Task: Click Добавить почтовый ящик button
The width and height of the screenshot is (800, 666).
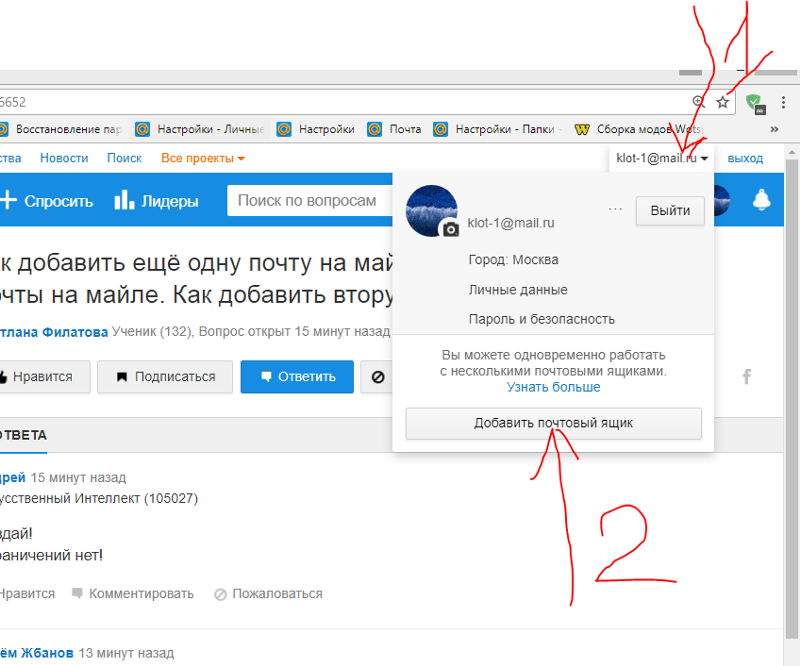Action: tap(554, 423)
